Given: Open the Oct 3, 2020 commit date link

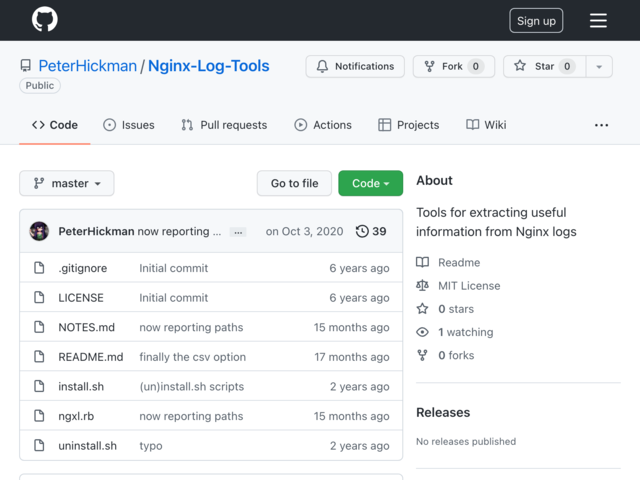Looking at the screenshot, I should click(x=304, y=231).
